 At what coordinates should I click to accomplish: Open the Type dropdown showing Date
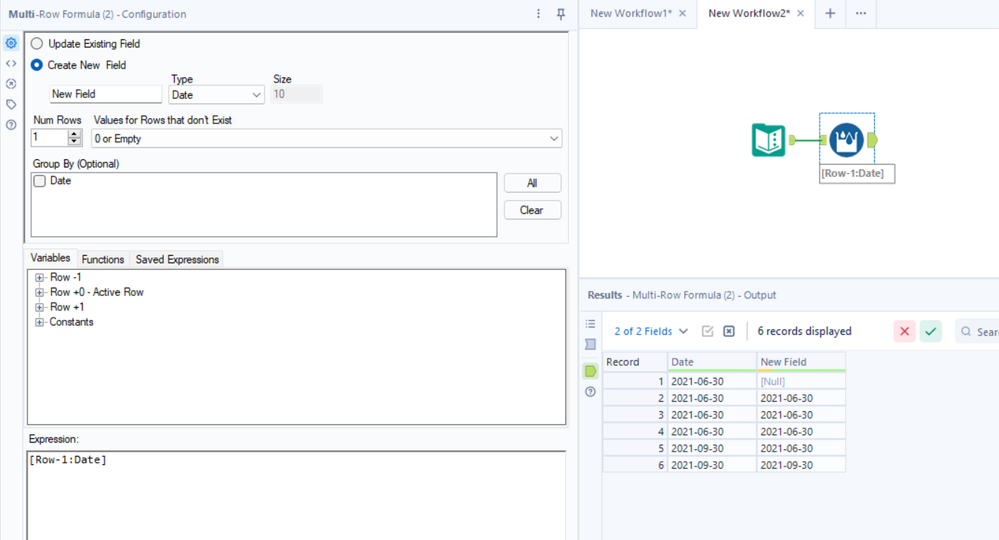point(216,95)
